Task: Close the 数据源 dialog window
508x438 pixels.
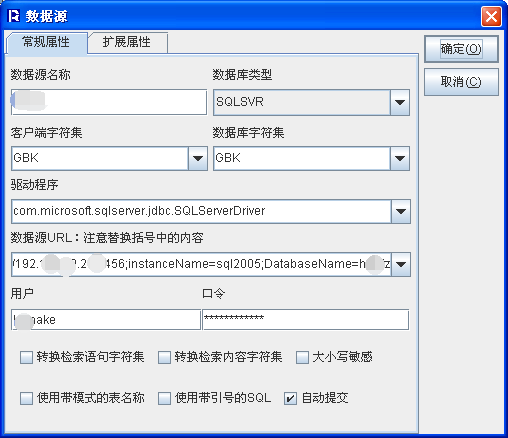Action: [x=491, y=16]
